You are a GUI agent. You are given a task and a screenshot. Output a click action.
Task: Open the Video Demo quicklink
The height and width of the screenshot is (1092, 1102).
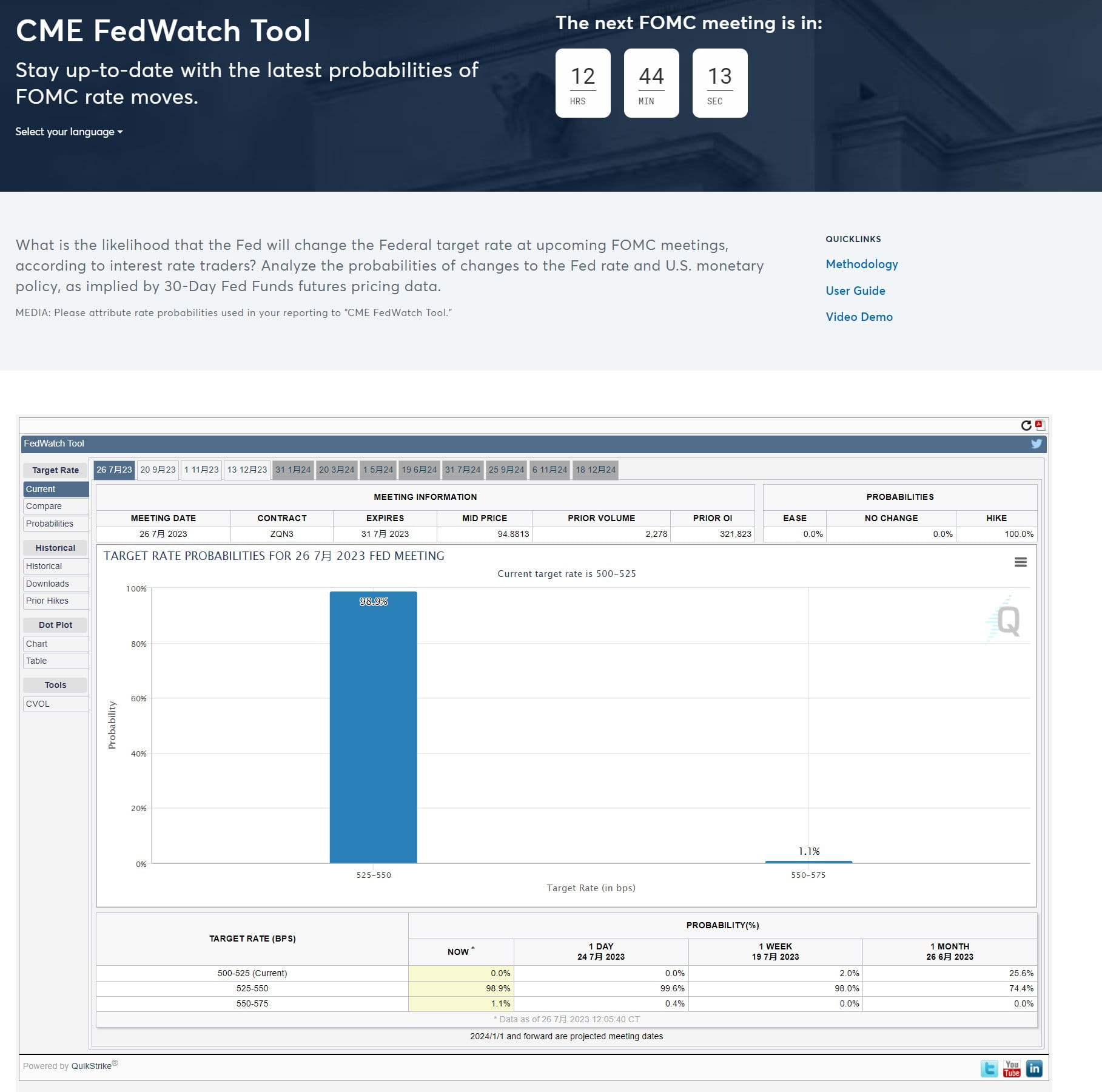pos(859,317)
